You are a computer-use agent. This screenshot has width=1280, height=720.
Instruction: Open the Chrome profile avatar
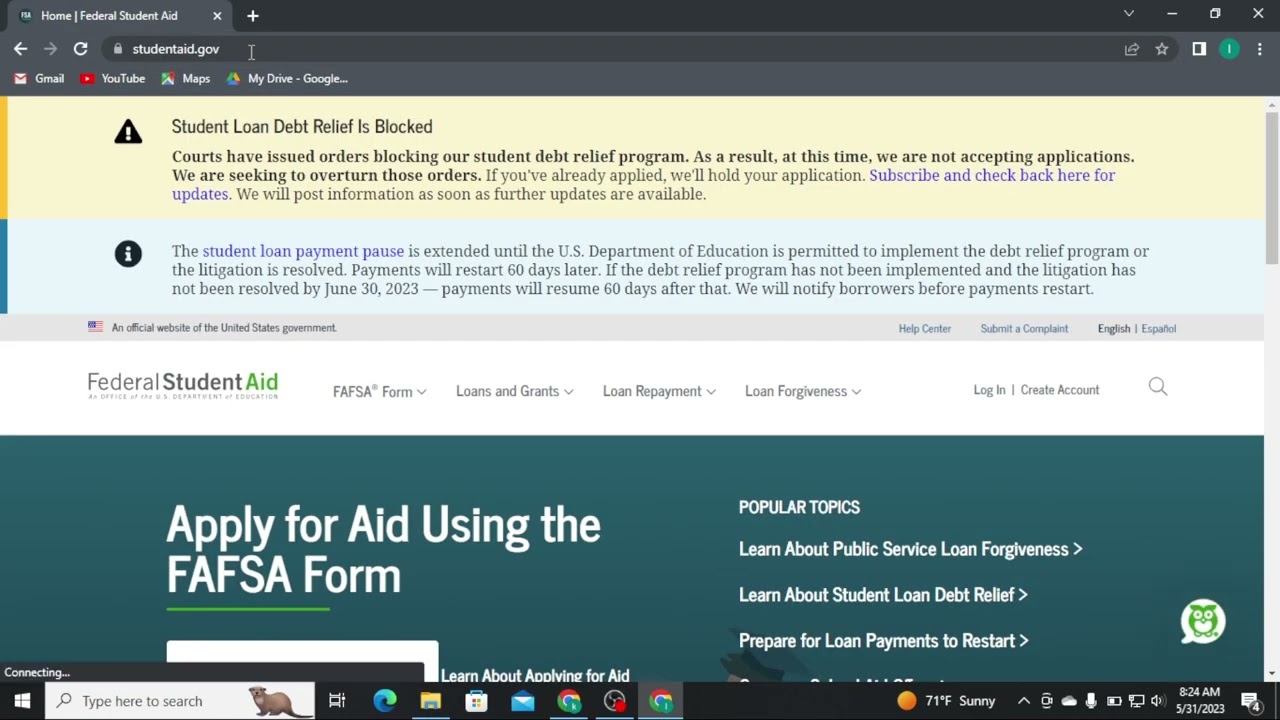pyautogui.click(x=1229, y=49)
